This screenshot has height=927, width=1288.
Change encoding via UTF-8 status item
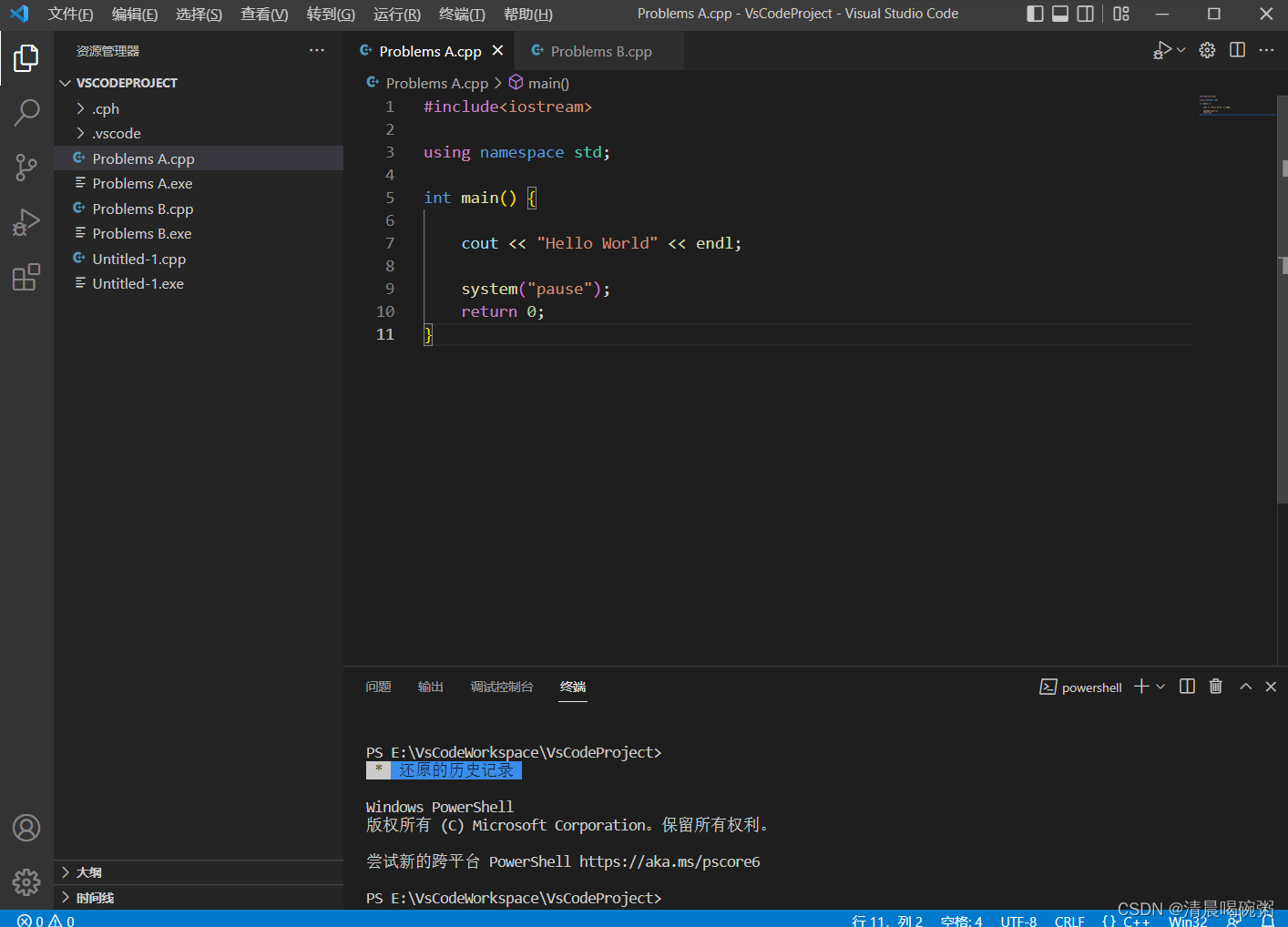click(1018, 921)
